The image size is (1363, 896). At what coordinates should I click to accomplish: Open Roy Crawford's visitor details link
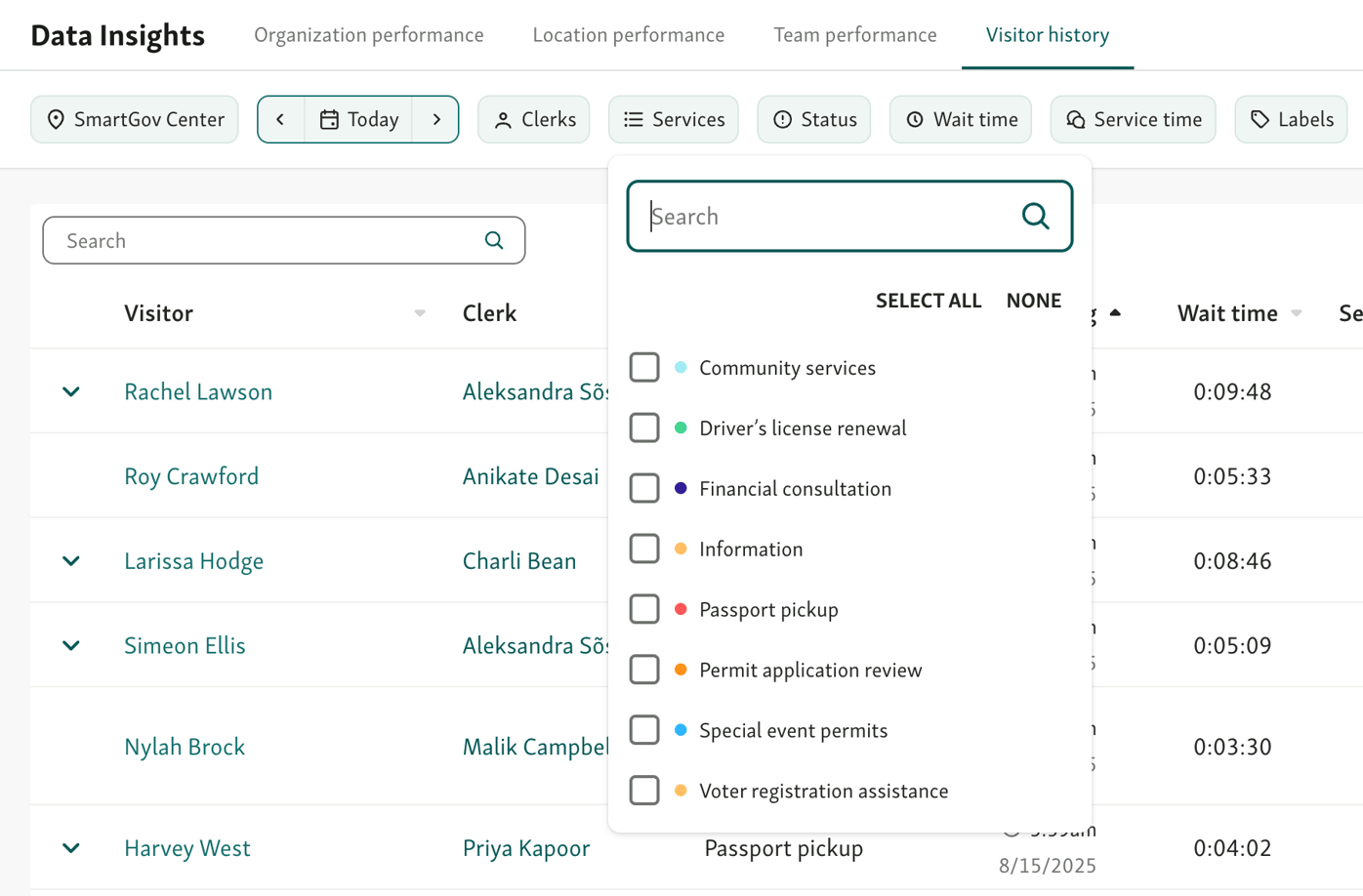click(x=191, y=476)
